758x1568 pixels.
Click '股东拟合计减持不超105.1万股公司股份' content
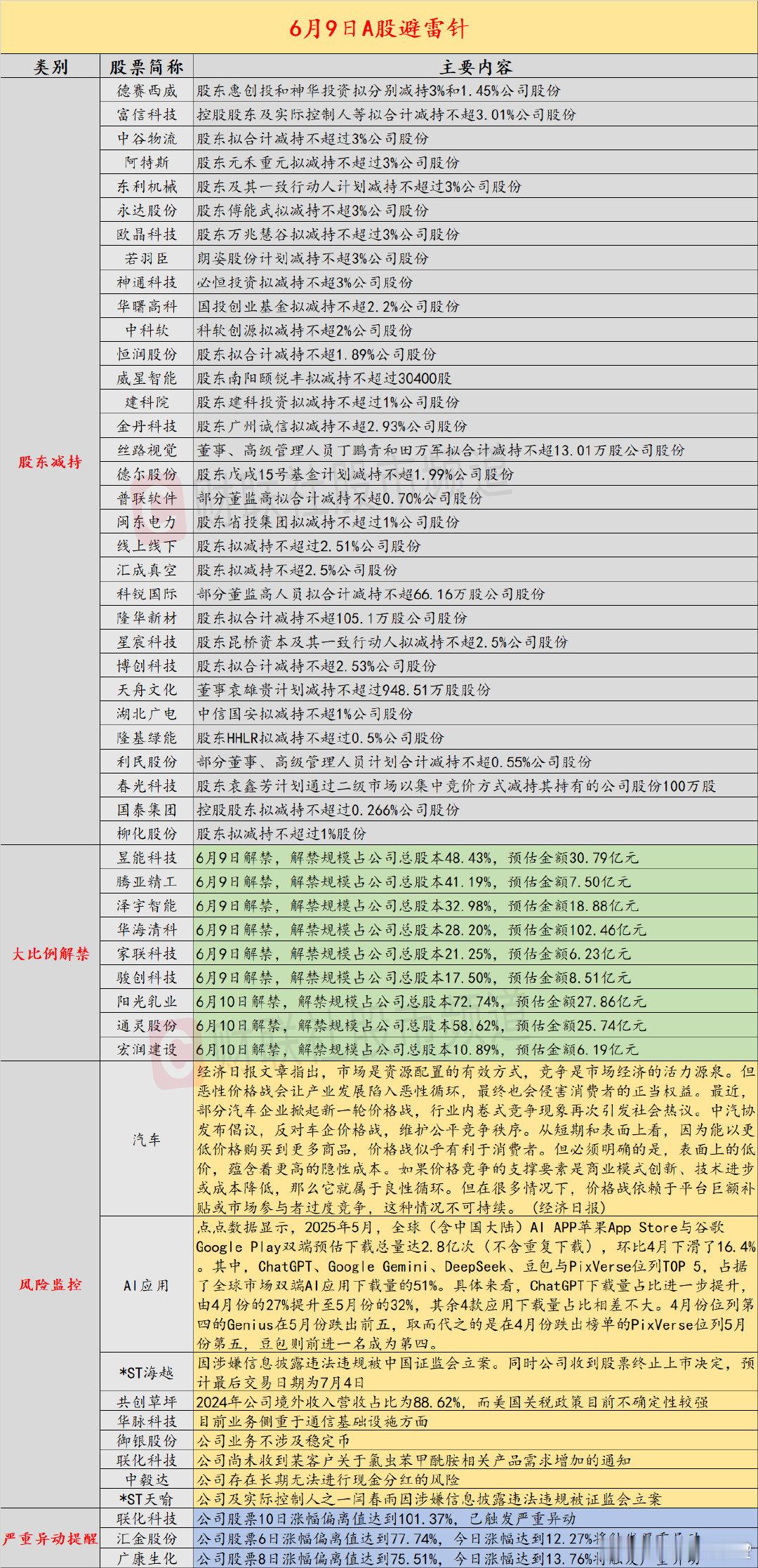click(332, 618)
